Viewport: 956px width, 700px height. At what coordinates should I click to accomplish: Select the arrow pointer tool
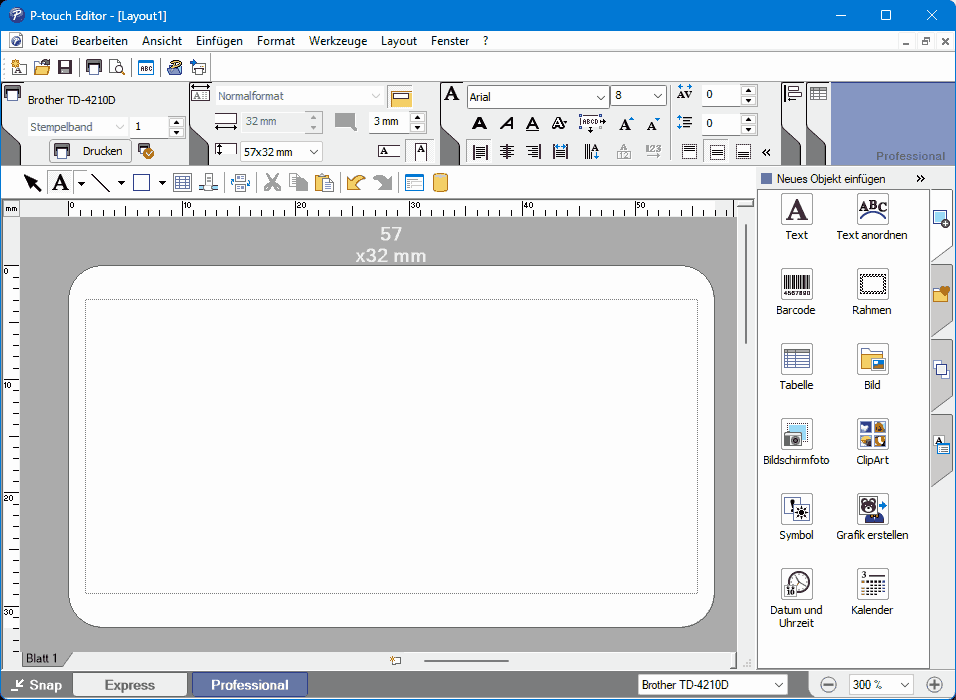32,182
